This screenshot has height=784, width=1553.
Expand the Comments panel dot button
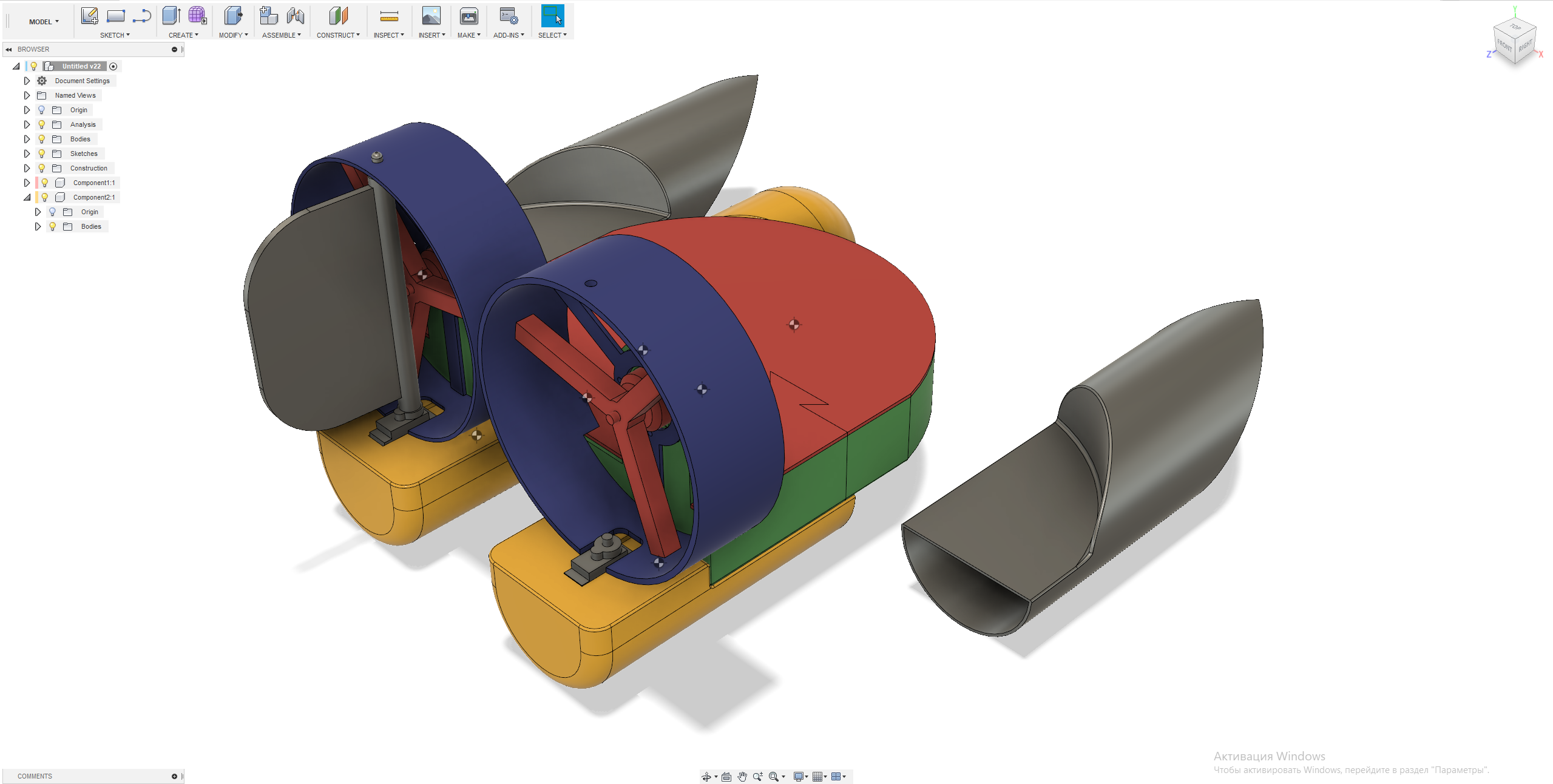[174, 777]
